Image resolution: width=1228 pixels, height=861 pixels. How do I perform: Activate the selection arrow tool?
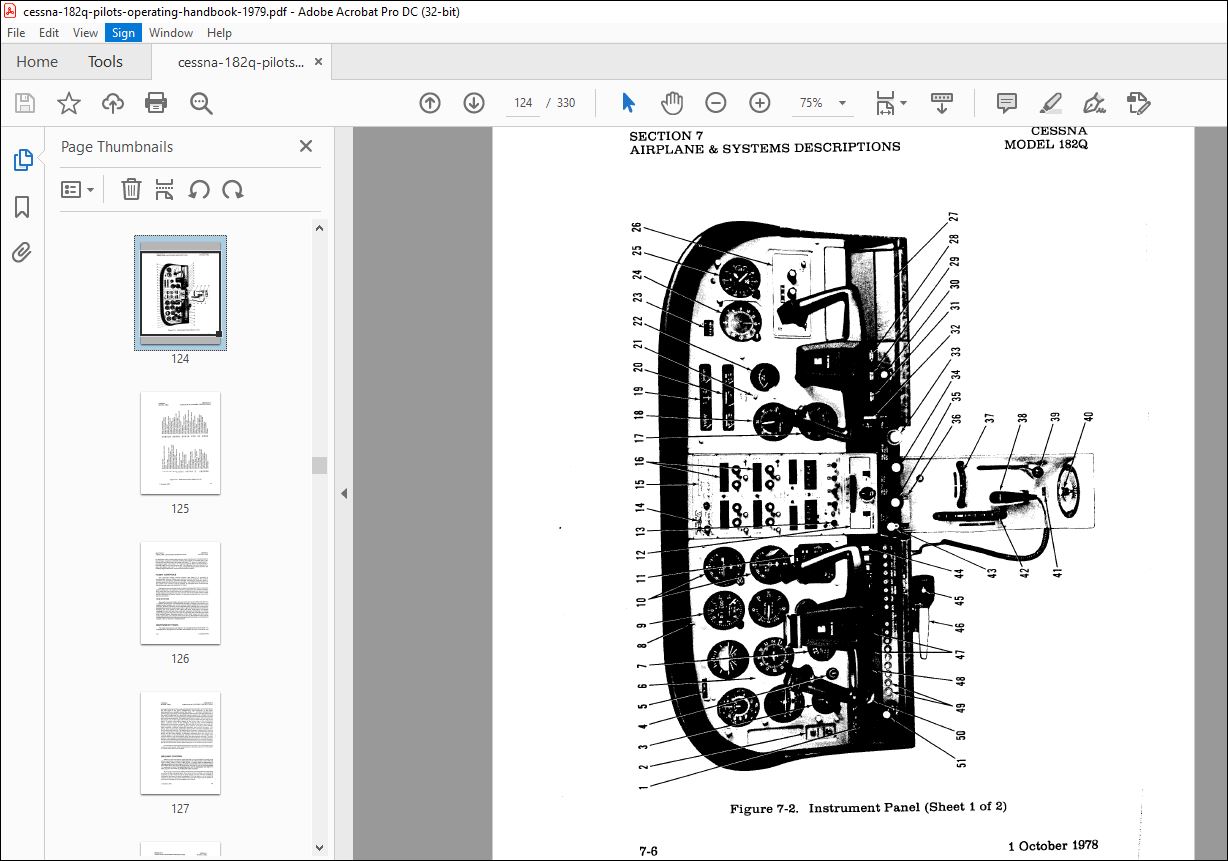[628, 103]
